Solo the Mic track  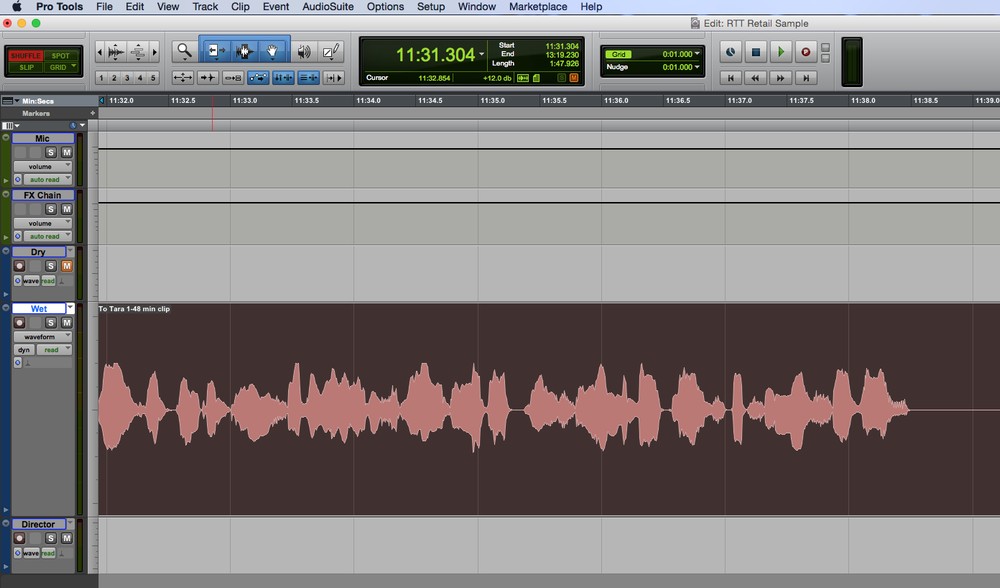pyautogui.click(x=51, y=153)
